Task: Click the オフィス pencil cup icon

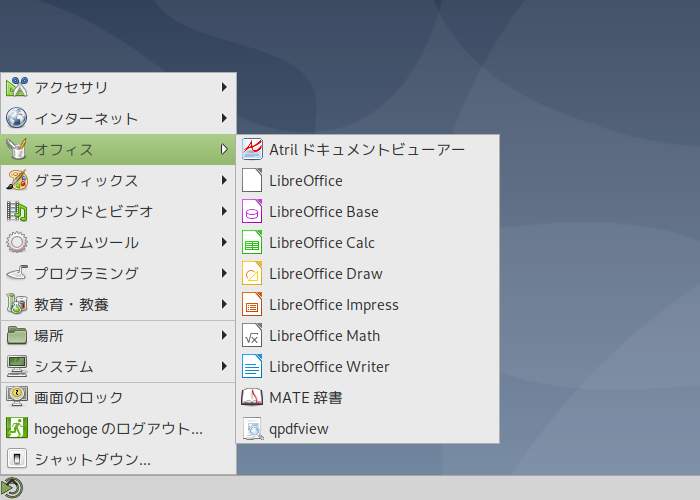Action: (17, 149)
